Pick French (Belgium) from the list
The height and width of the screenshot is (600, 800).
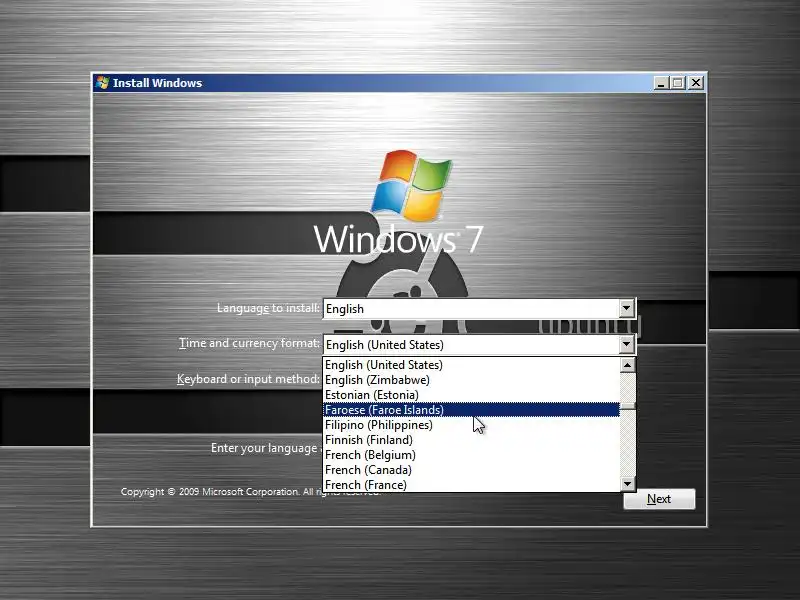(472, 455)
